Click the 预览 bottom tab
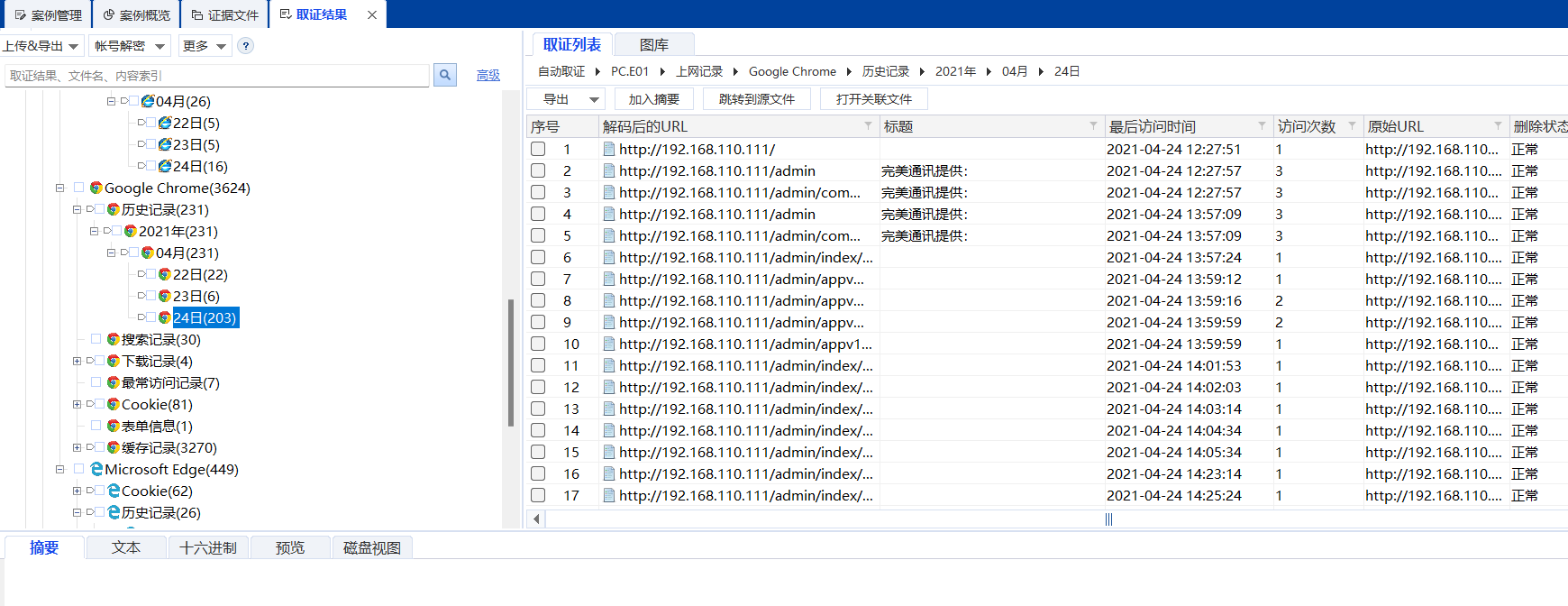1568x606 pixels. pos(290,547)
